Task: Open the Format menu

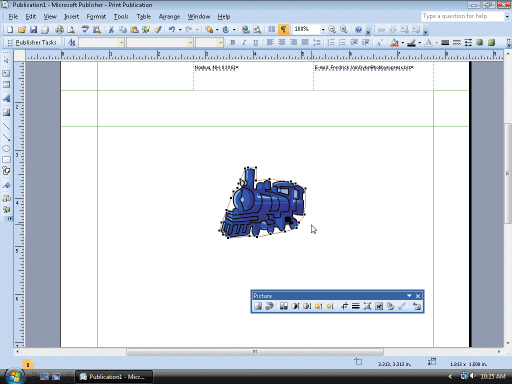Action: pyautogui.click(x=96, y=17)
